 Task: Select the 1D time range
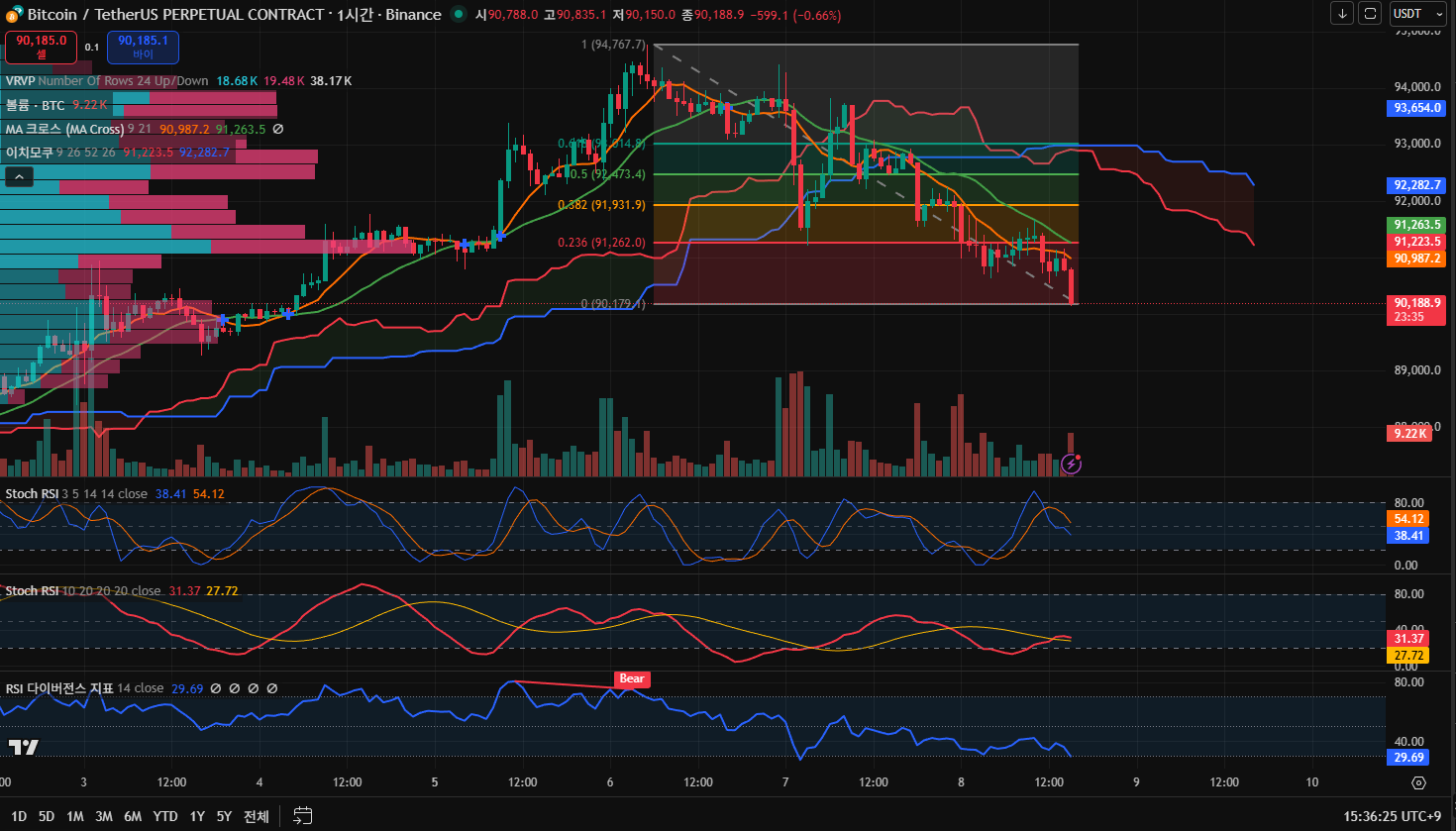19,816
